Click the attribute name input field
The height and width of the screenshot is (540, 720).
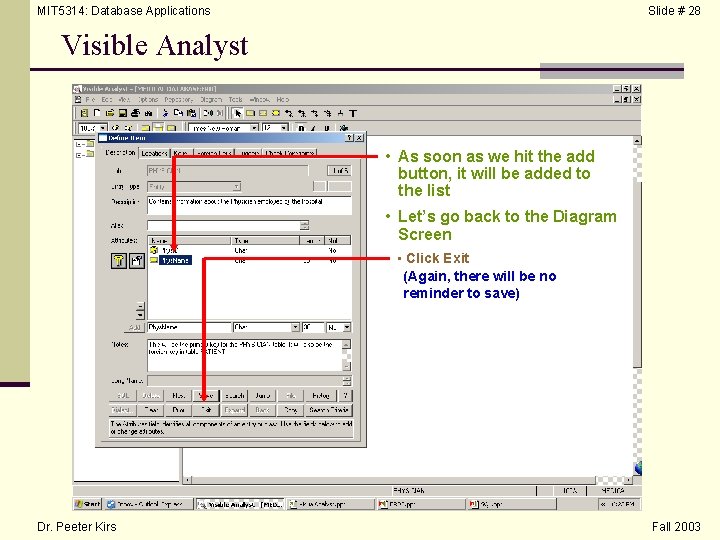coord(189,327)
